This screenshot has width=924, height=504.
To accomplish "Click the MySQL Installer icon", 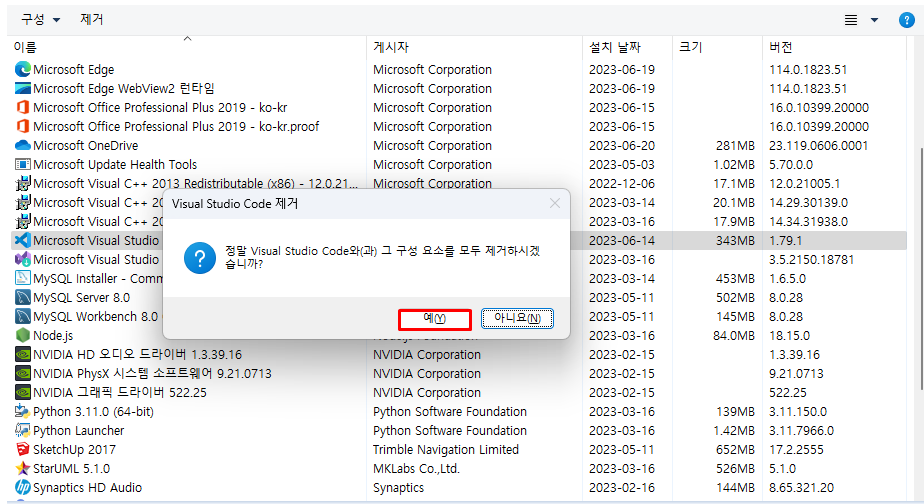I will [x=22, y=278].
